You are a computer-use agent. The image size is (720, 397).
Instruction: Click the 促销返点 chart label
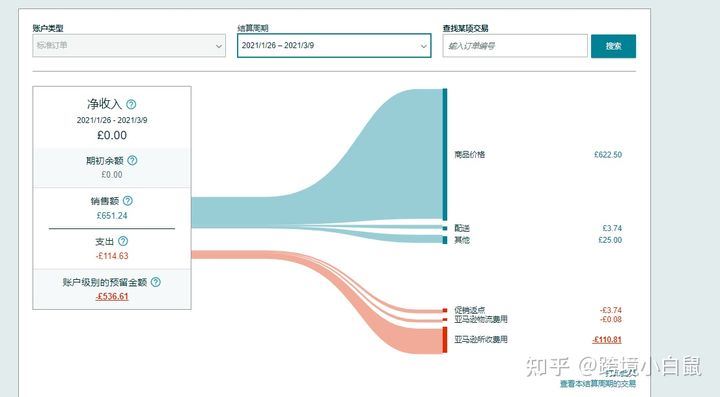coord(469,310)
